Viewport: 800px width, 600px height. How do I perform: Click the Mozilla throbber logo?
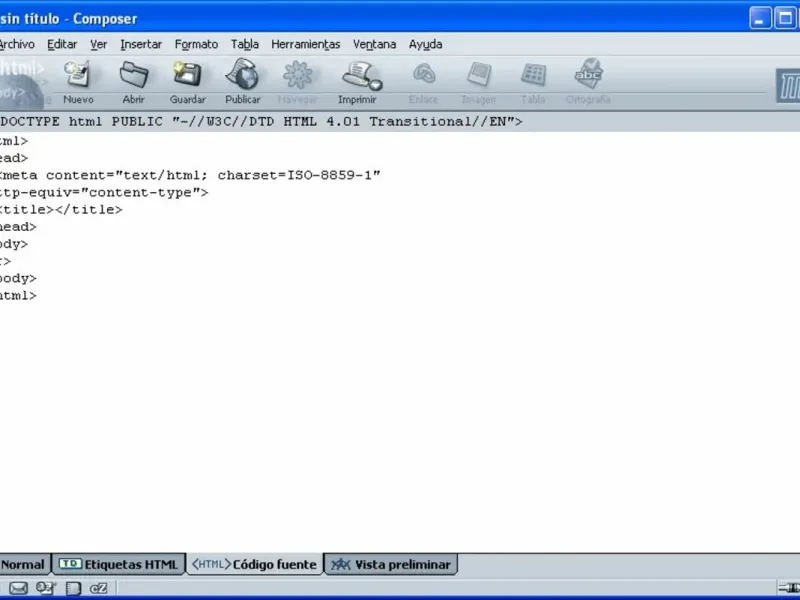(788, 86)
